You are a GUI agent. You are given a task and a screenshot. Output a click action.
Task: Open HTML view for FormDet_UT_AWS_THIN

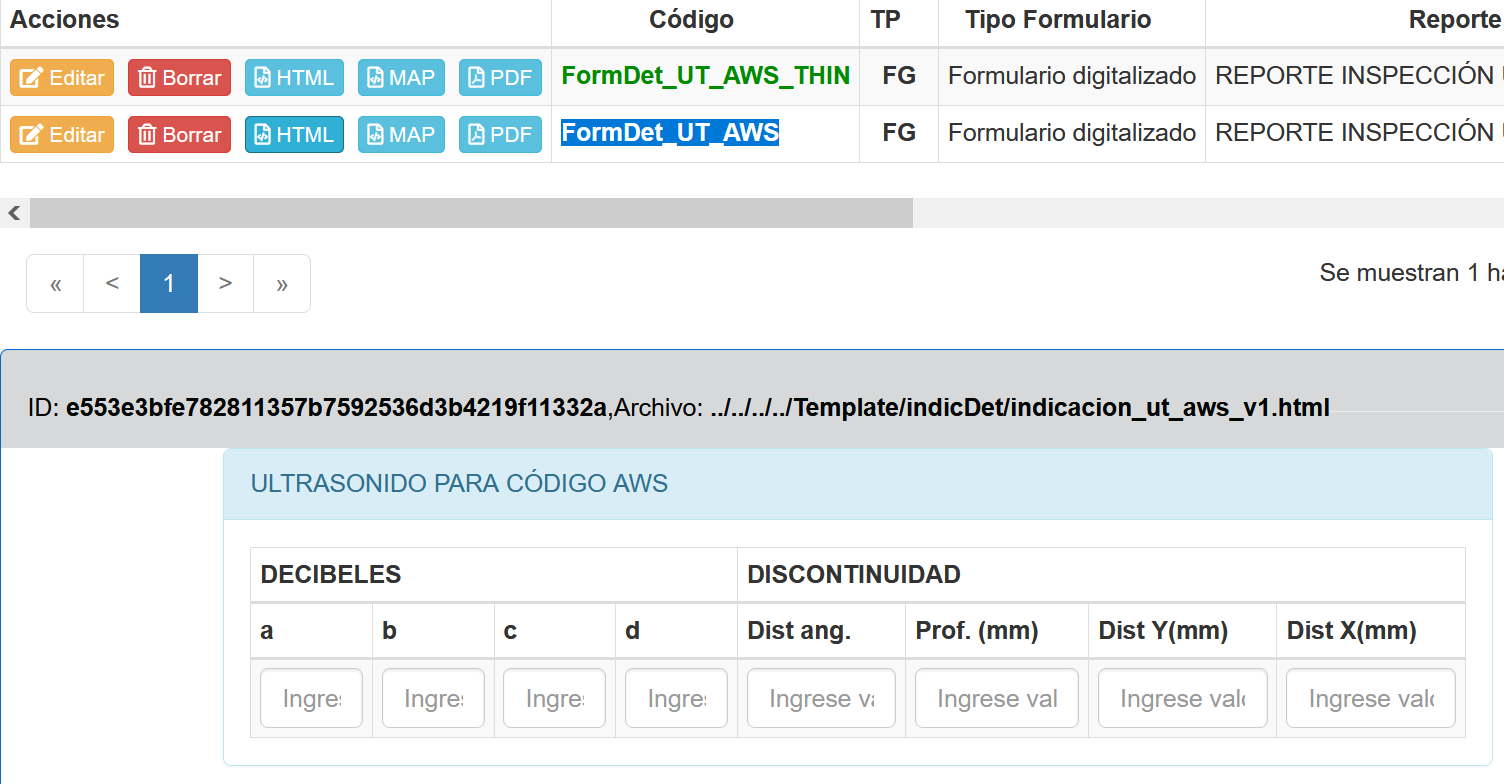294,77
